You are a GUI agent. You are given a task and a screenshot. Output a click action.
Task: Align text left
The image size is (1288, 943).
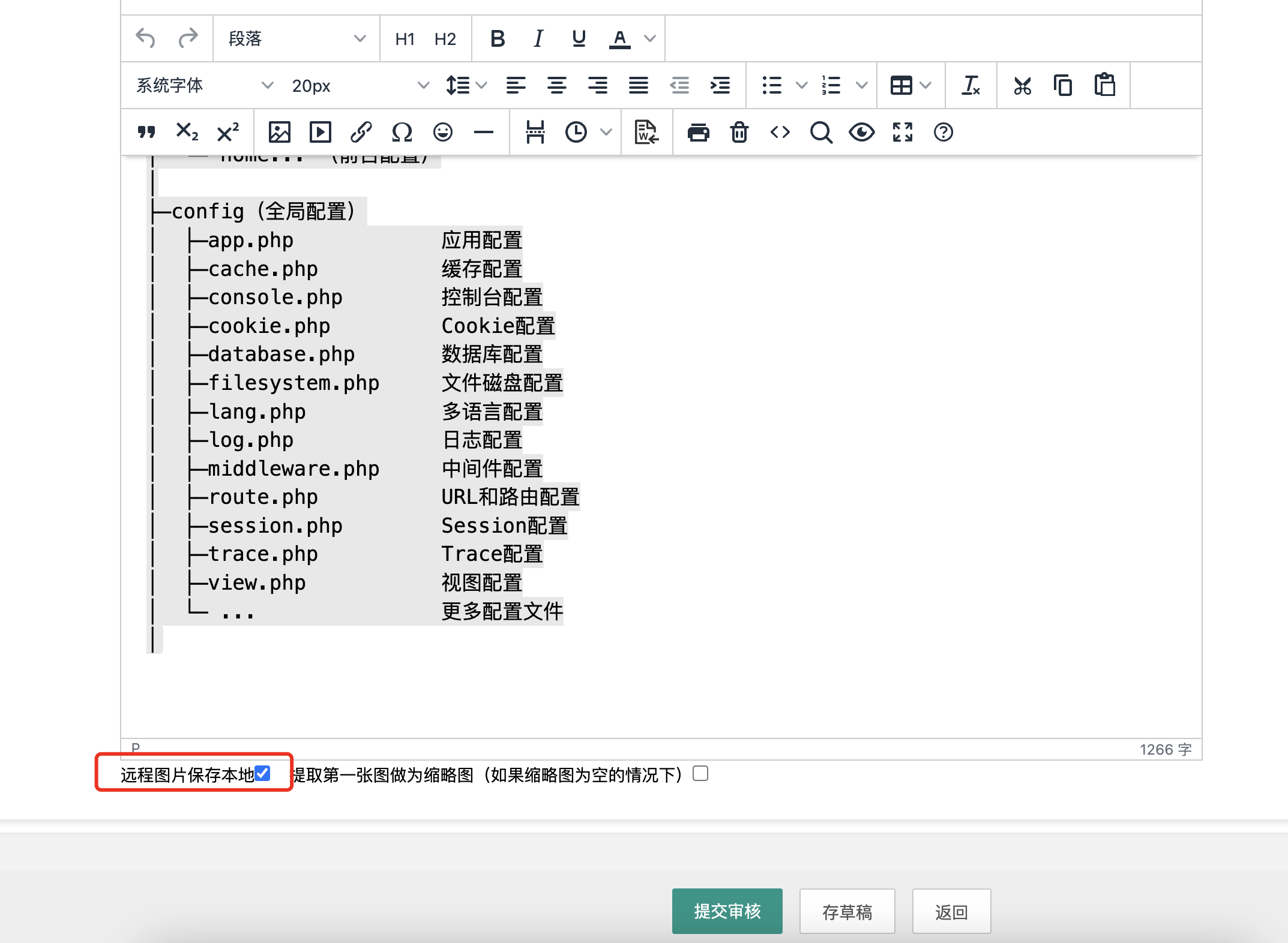pyautogui.click(x=516, y=86)
